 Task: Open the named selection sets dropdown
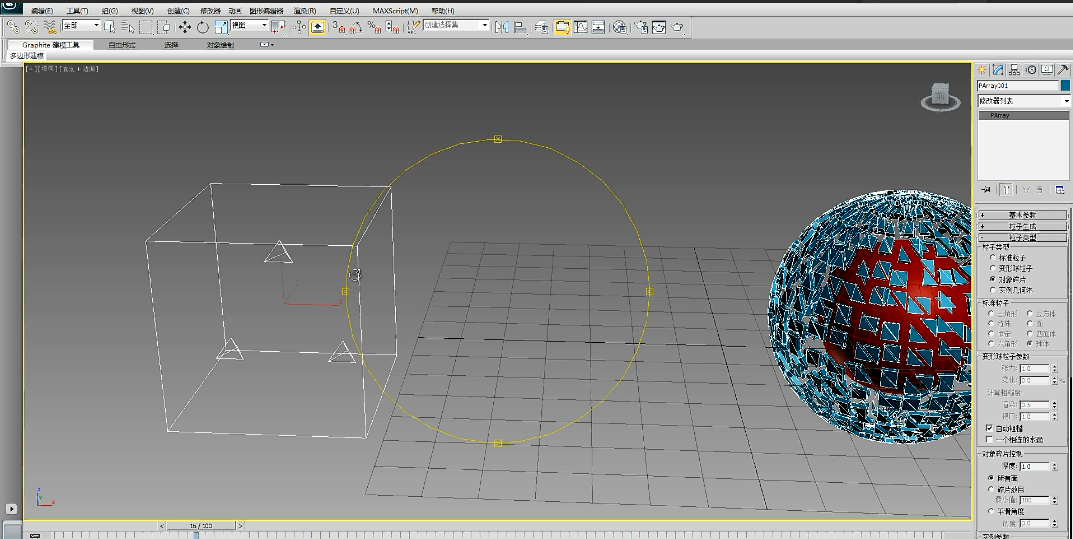click(x=456, y=25)
